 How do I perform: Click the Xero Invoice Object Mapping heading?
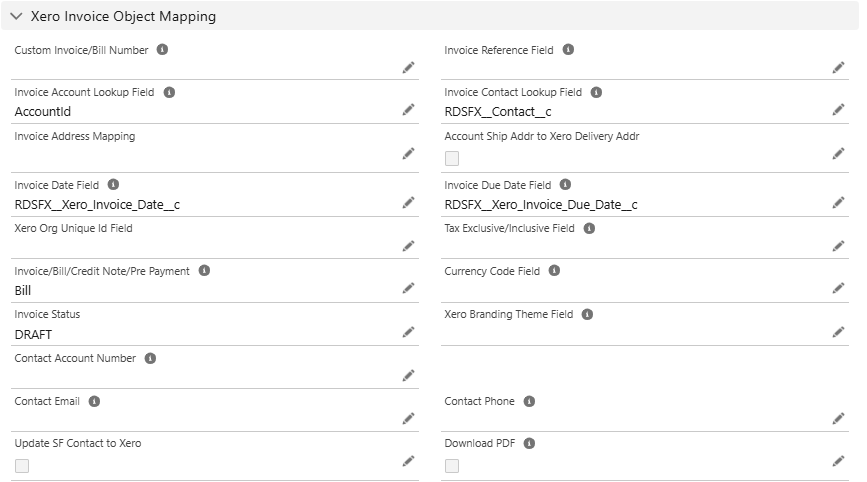click(x=123, y=17)
